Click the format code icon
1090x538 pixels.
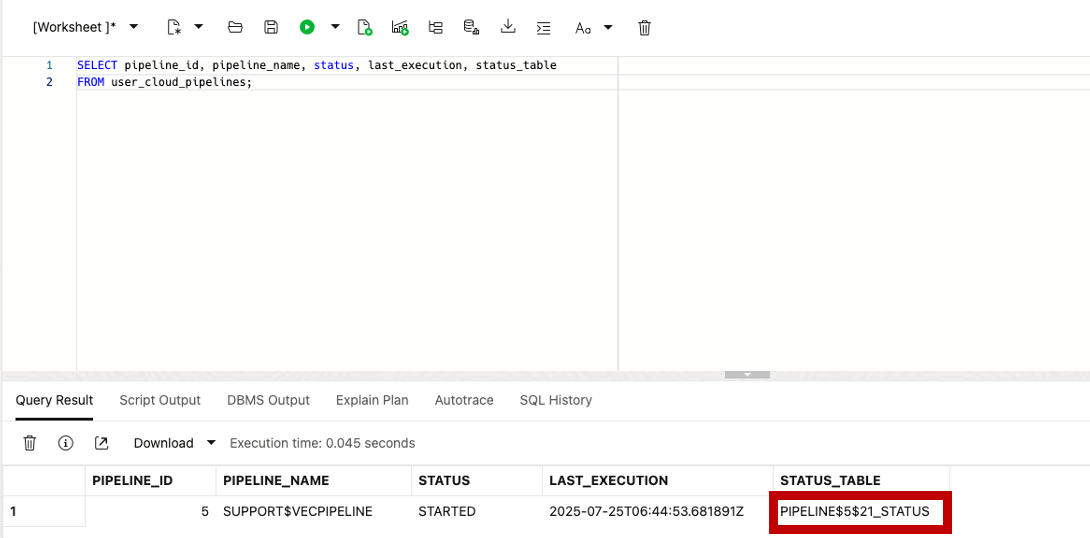[544, 28]
